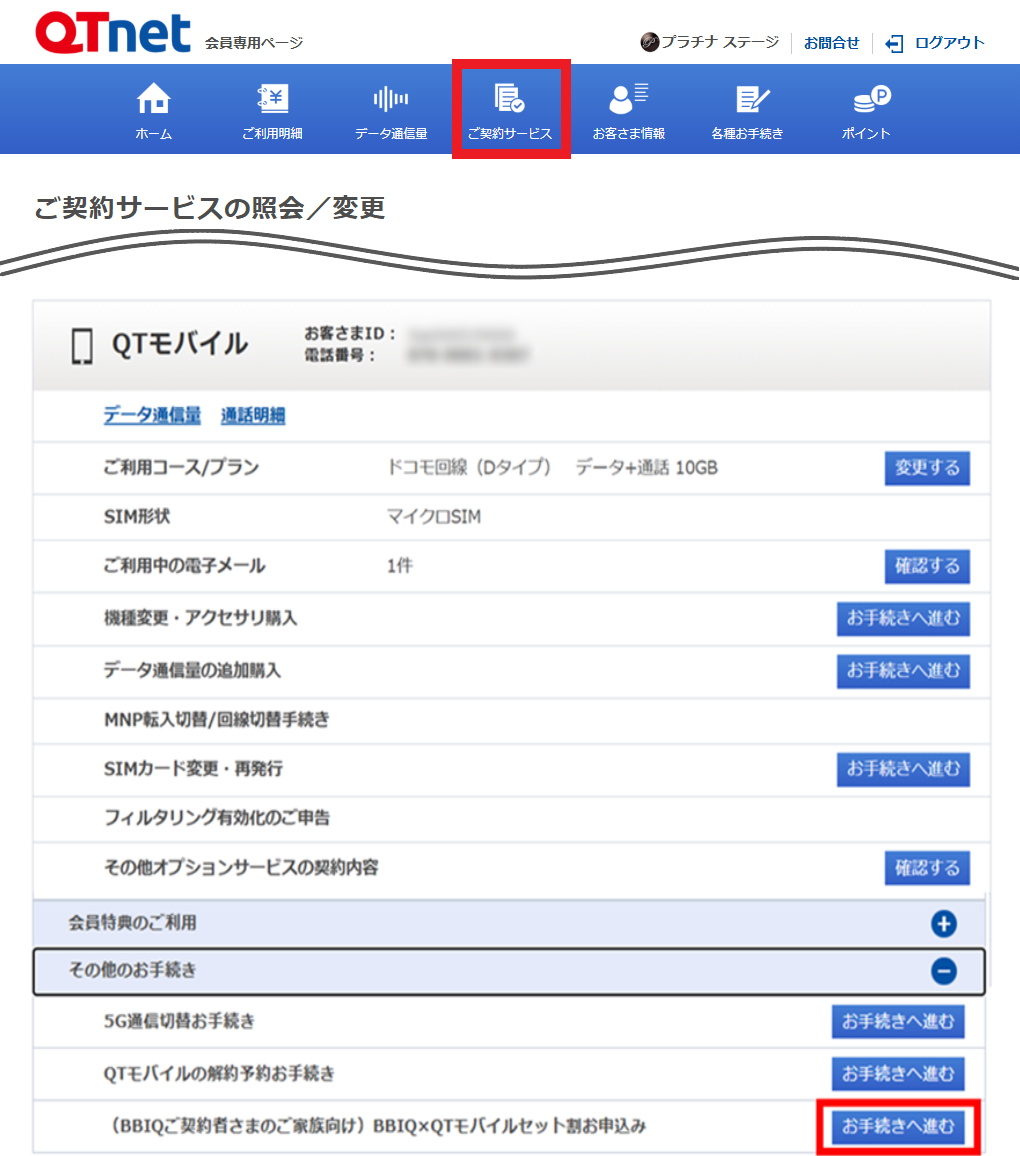Open the ご利用明細 billing icon
The width and height of the screenshot is (1020, 1156).
(x=272, y=99)
